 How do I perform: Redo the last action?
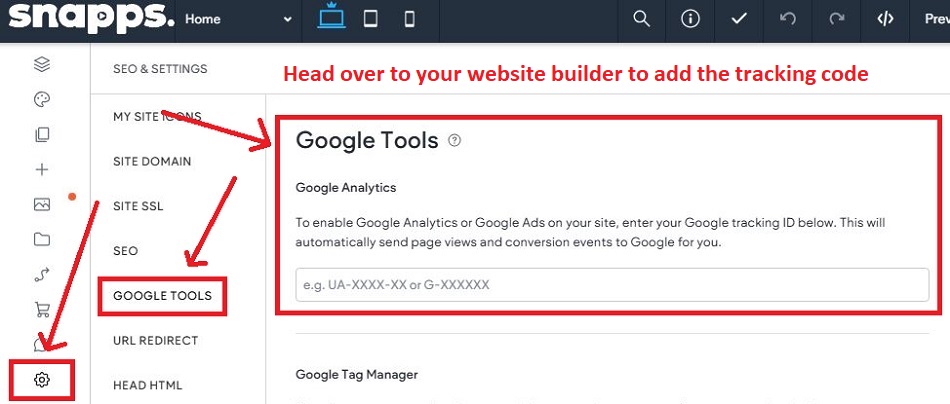[837, 19]
